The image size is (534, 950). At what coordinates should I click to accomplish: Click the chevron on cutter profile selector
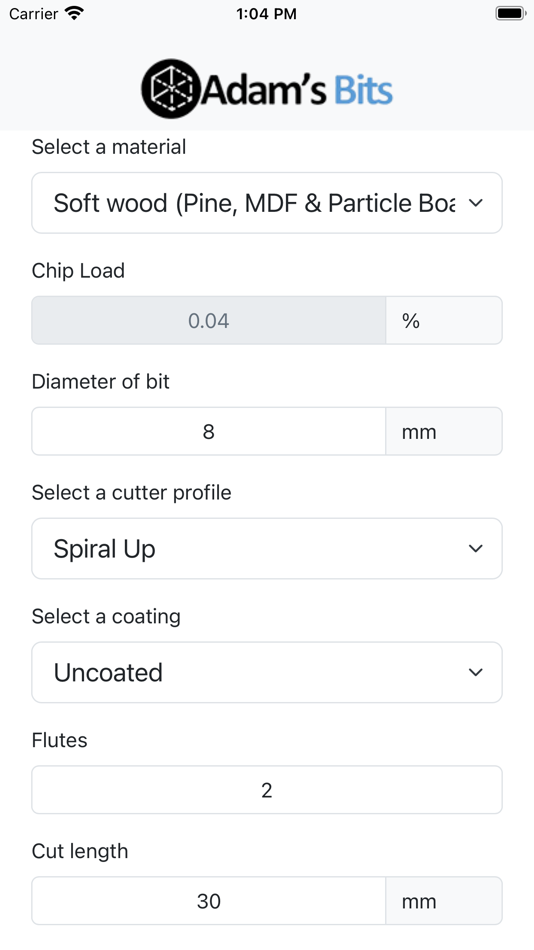coord(476,548)
